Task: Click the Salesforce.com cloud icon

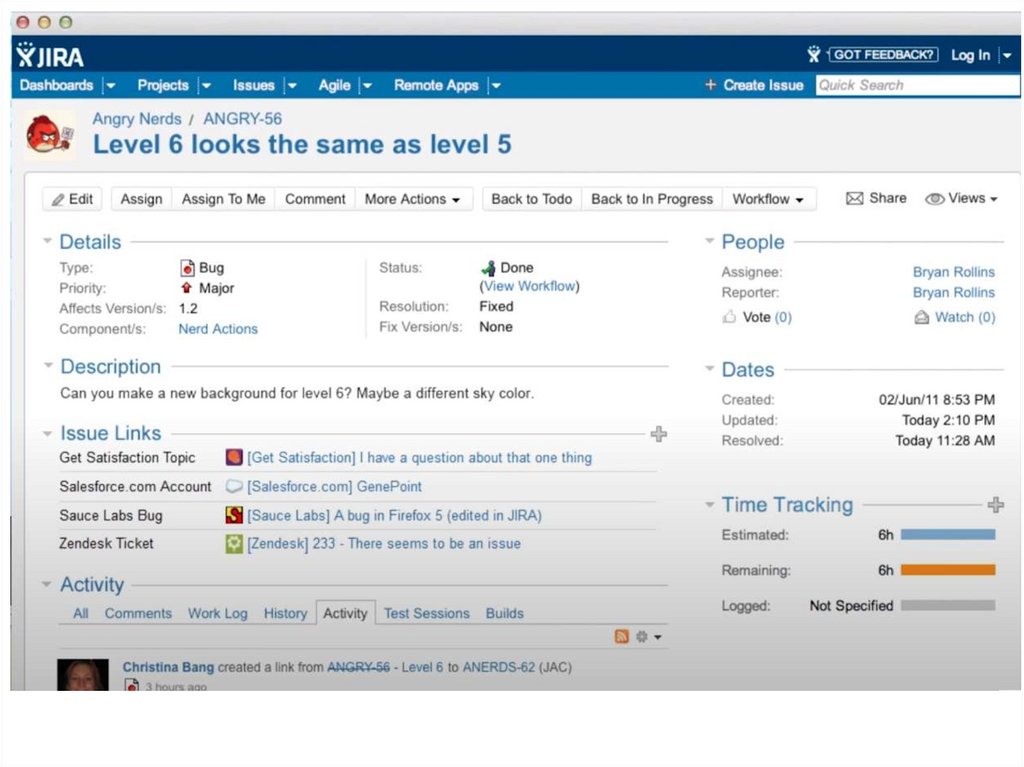Action: (234, 487)
